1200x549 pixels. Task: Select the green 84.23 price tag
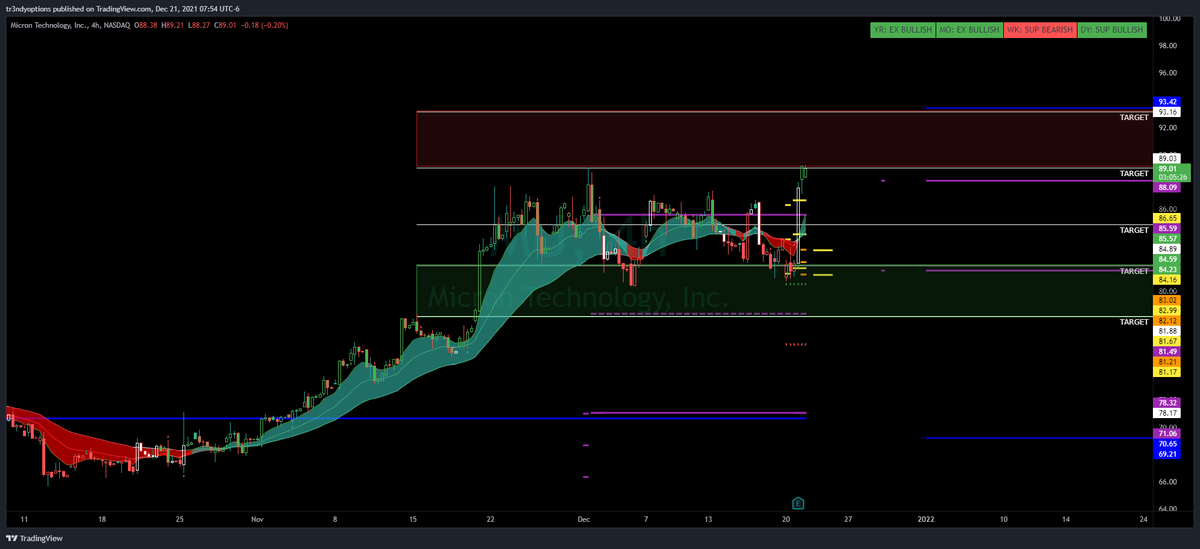point(1168,269)
